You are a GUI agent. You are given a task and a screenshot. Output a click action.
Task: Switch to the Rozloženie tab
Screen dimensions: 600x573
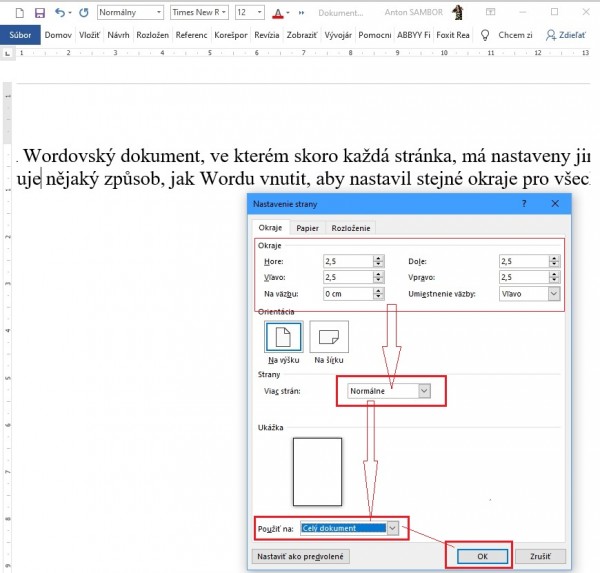click(350, 228)
